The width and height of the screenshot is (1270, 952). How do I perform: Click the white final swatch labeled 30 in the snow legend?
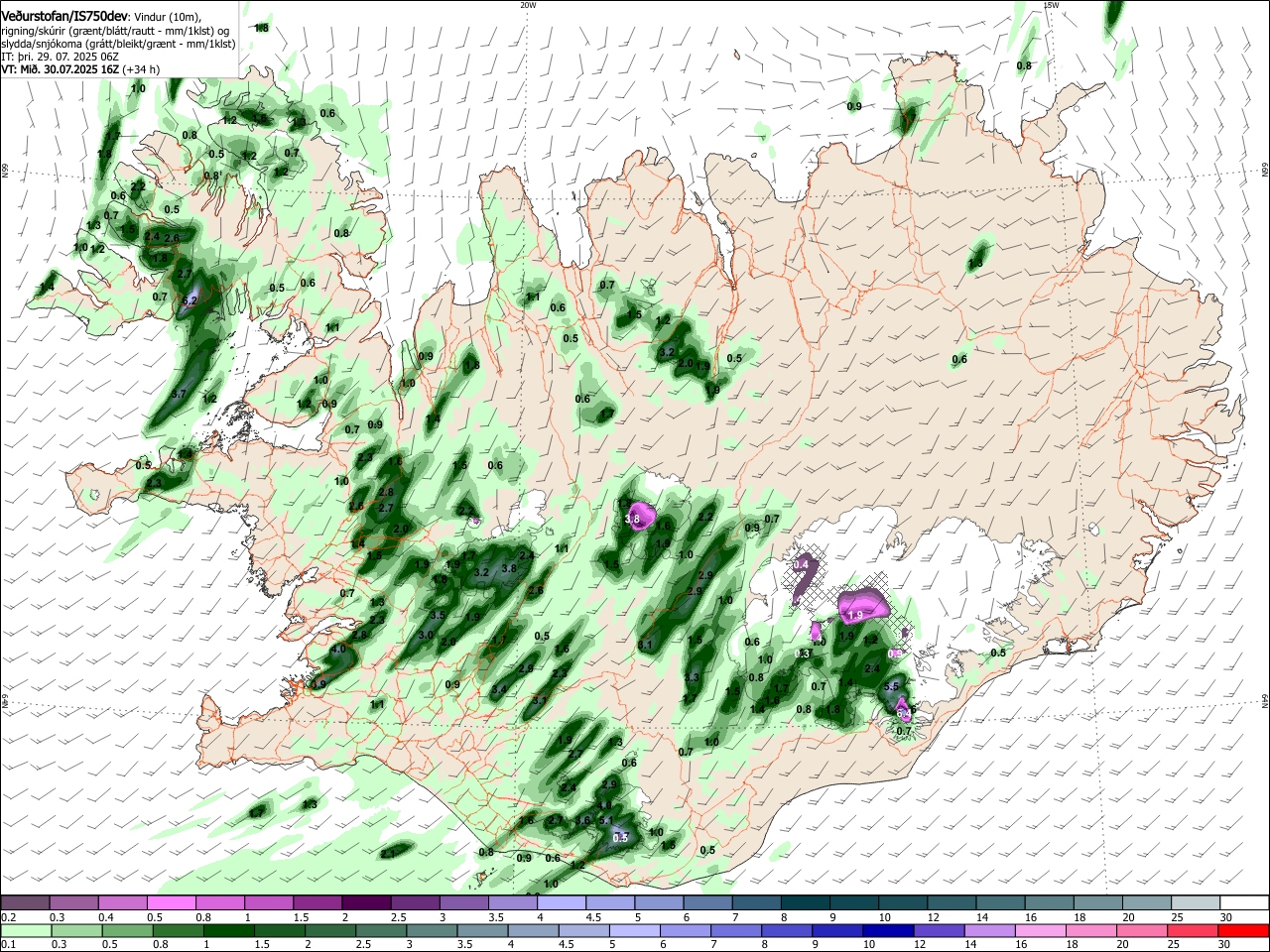pos(1243,902)
